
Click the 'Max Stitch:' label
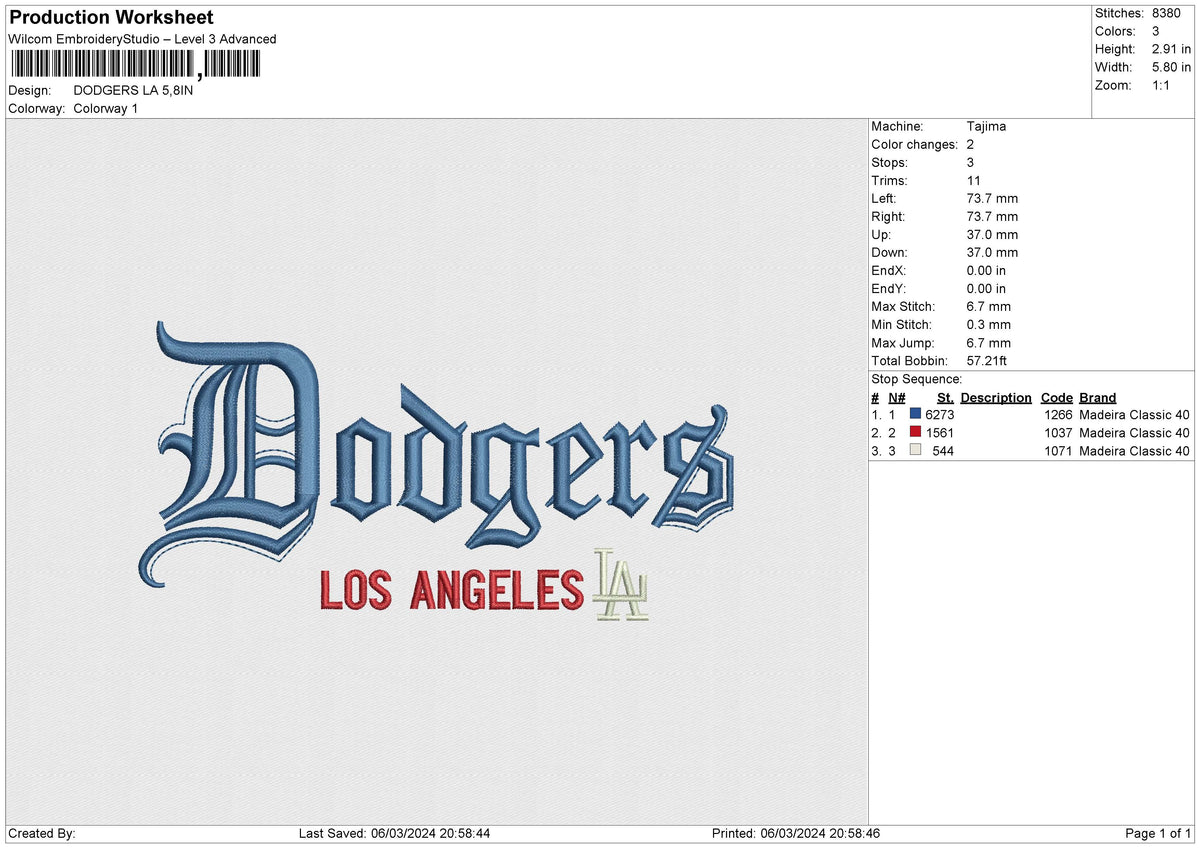[903, 306]
